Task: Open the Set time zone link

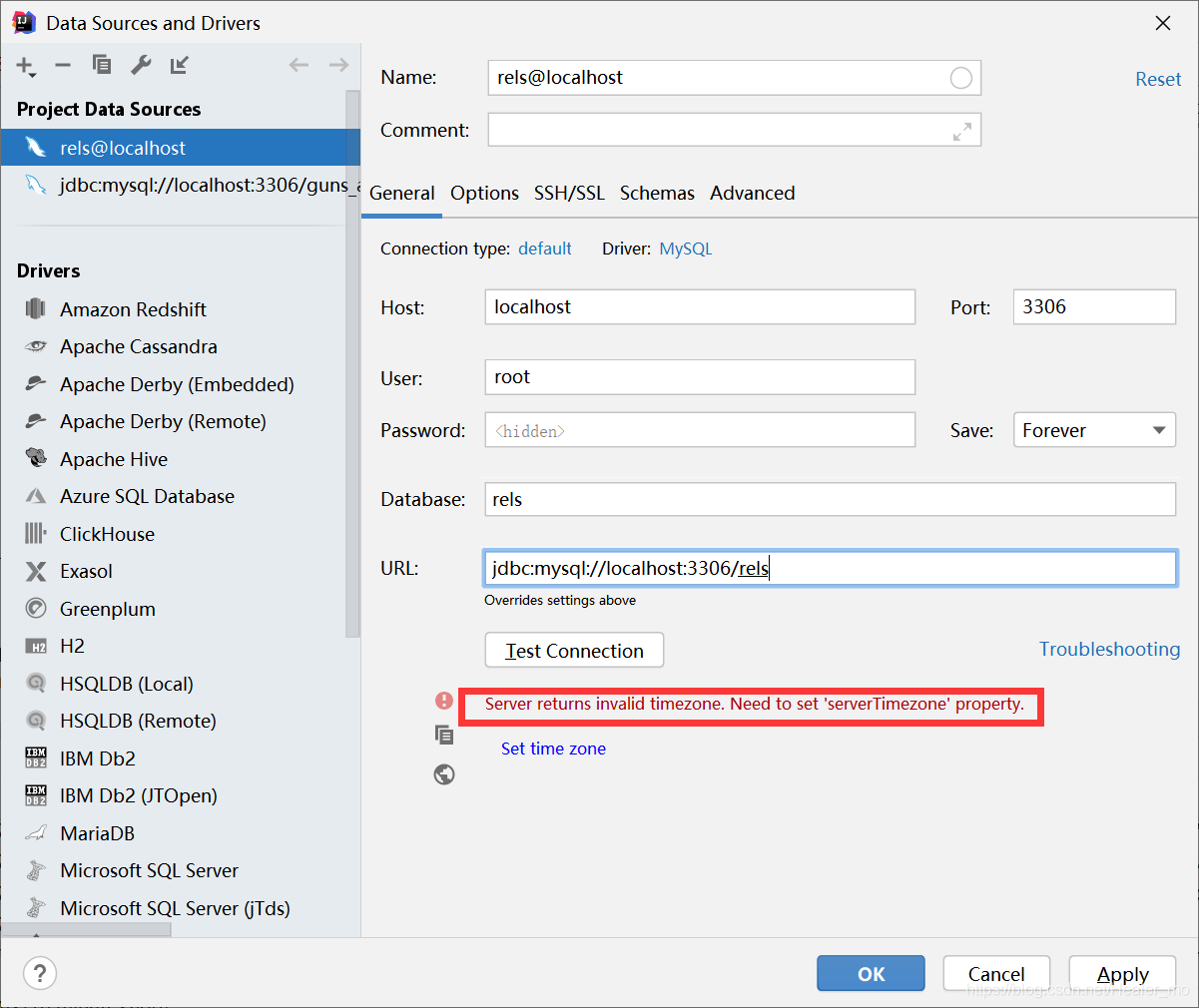Action: 553,748
